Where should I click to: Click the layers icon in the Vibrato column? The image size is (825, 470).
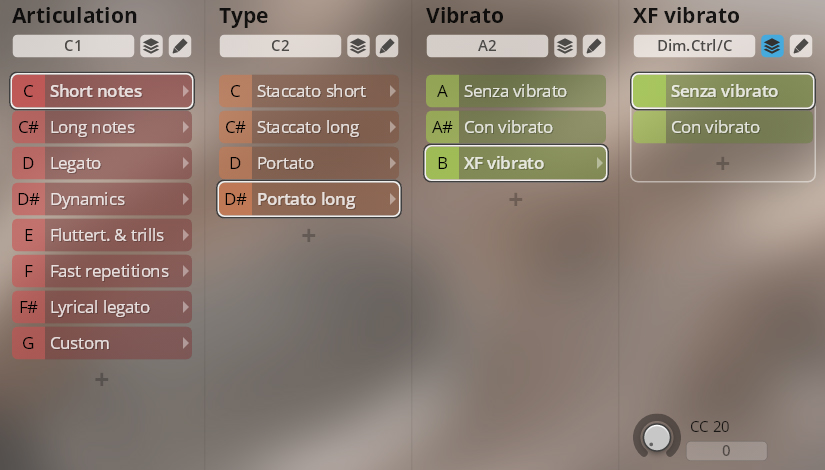(x=564, y=46)
